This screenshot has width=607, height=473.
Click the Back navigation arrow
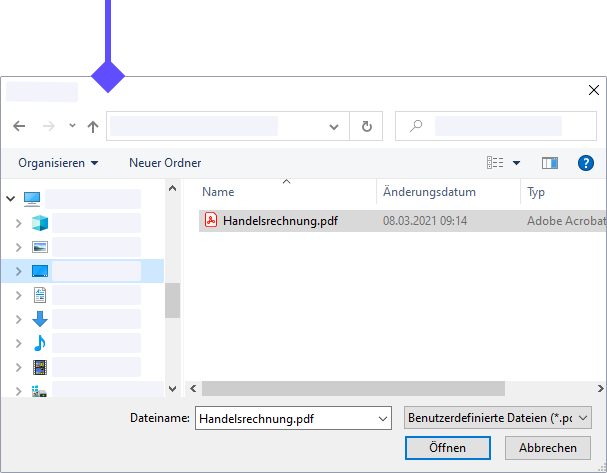(19, 127)
